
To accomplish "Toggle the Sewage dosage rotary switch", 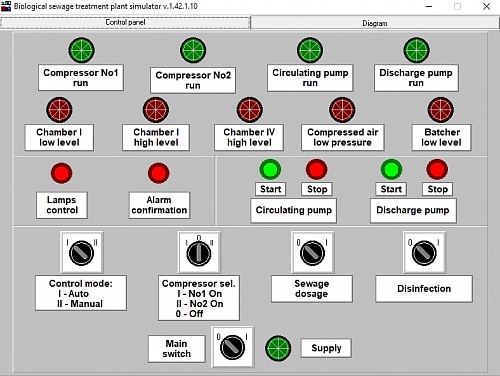I will [x=312, y=252].
